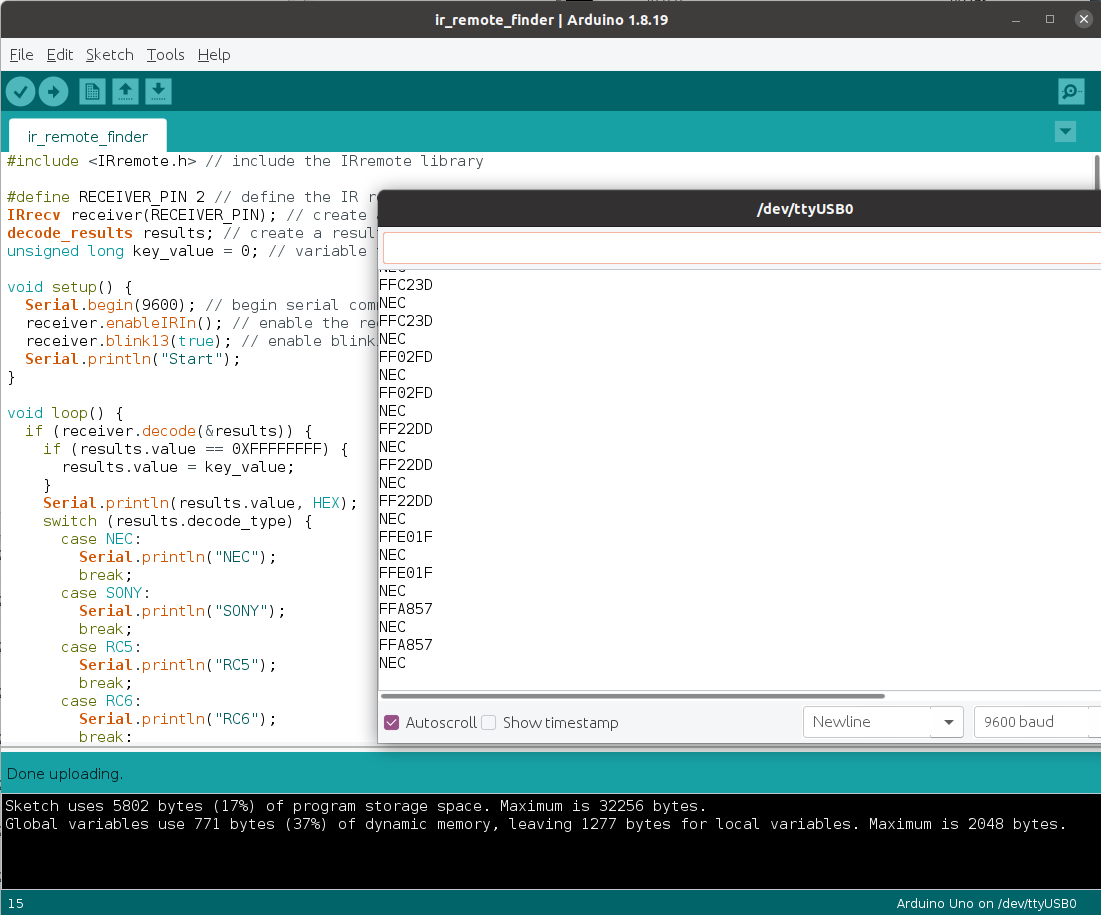This screenshot has width=1101, height=915.
Task: Open a sketch with the Open icon
Action: [x=125, y=91]
